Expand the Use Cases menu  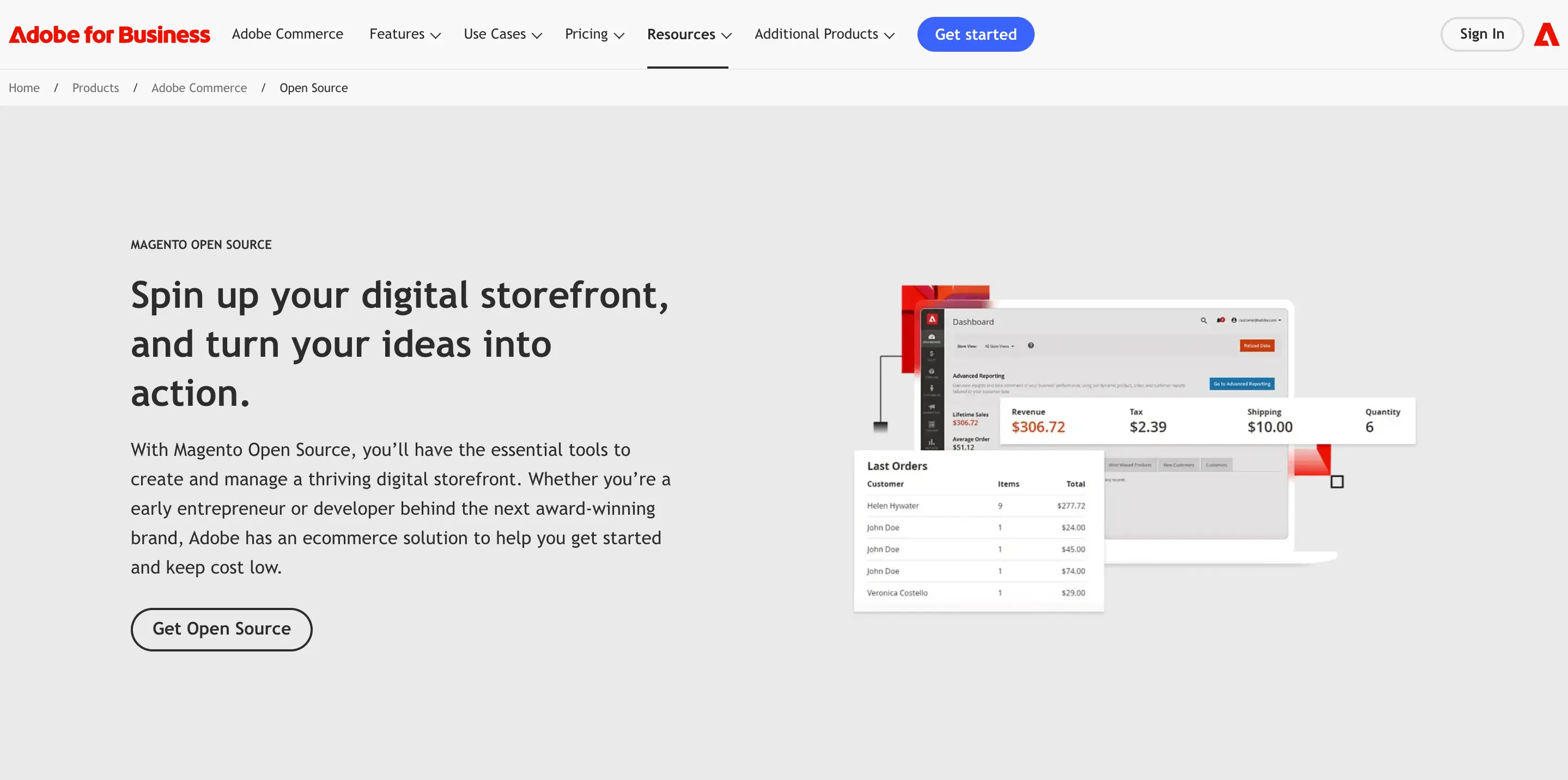[503, 35]
